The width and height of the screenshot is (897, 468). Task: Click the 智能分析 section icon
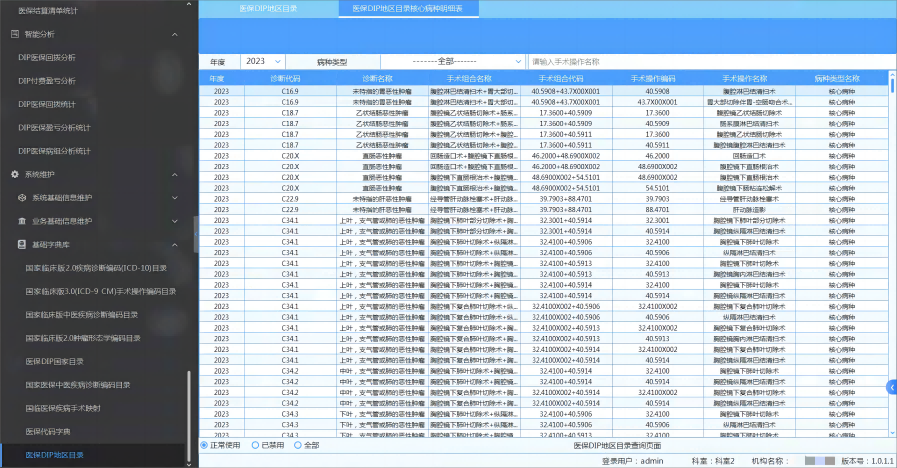pos(15,34)
